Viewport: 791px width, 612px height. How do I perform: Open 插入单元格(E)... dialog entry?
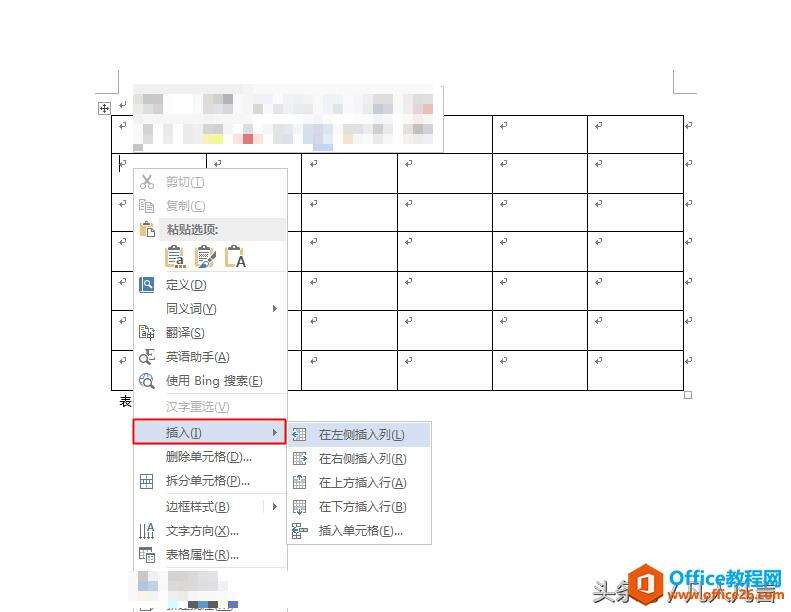click(359, 530)
